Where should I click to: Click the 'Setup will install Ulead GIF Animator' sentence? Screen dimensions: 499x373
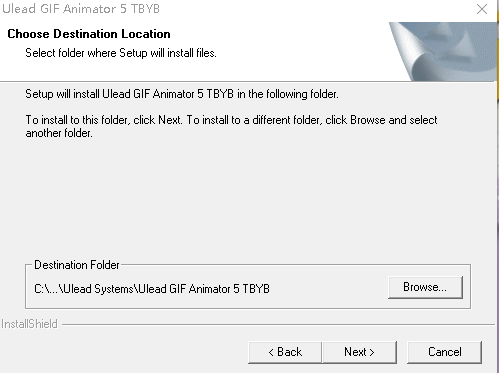coord(182,94)
